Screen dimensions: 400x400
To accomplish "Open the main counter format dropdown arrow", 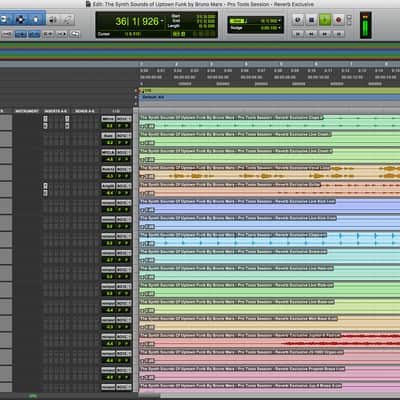I will click(x=162, y=21).
